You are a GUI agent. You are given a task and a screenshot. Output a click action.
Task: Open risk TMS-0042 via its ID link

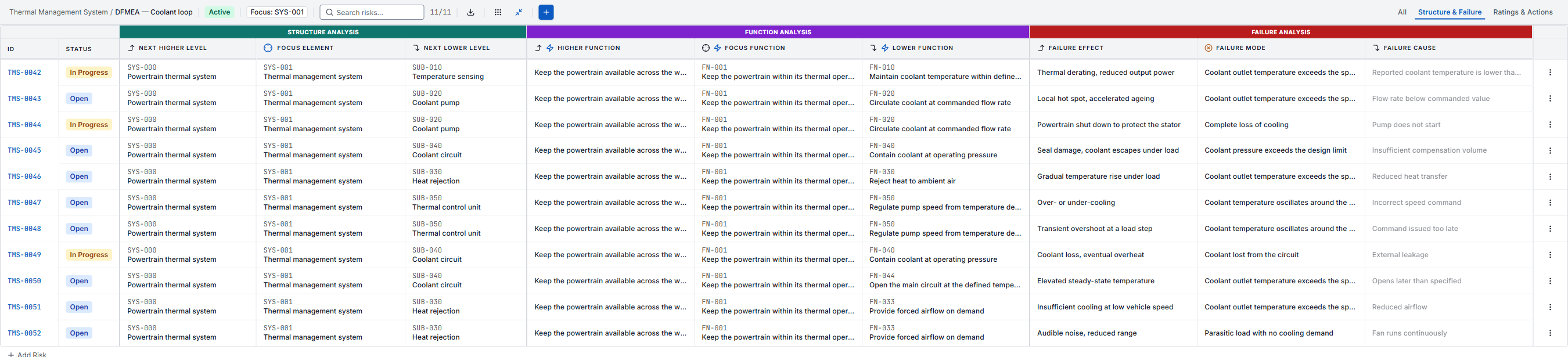(x=24, y=73)
